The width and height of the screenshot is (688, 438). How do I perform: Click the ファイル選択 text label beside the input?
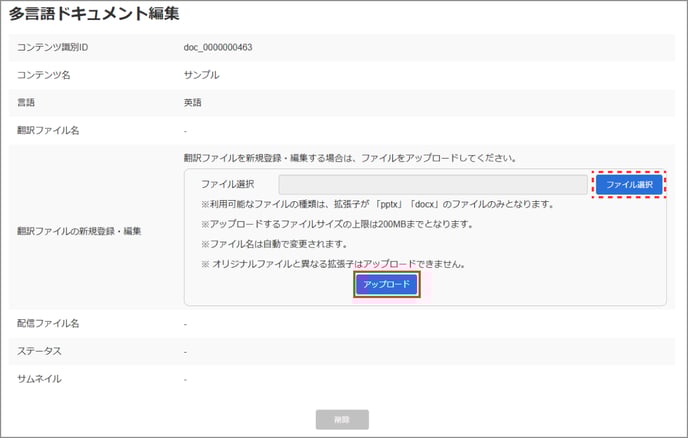[x=228, y=185]
